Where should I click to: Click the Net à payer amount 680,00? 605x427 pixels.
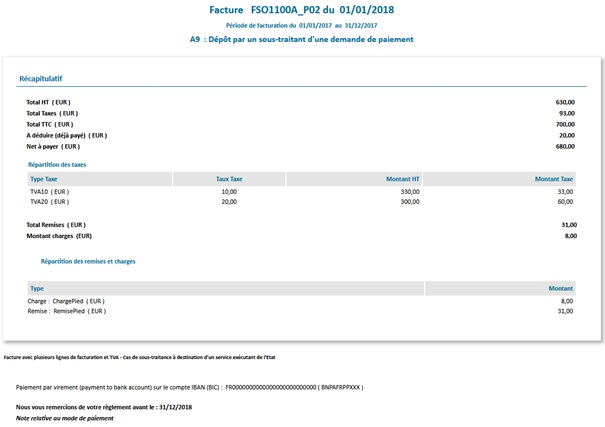(x=565, y=146)
